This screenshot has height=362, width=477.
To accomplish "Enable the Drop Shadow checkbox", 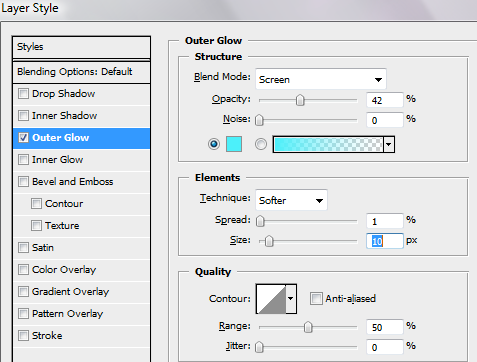I will pyautogui.click(x=23, y=94).
